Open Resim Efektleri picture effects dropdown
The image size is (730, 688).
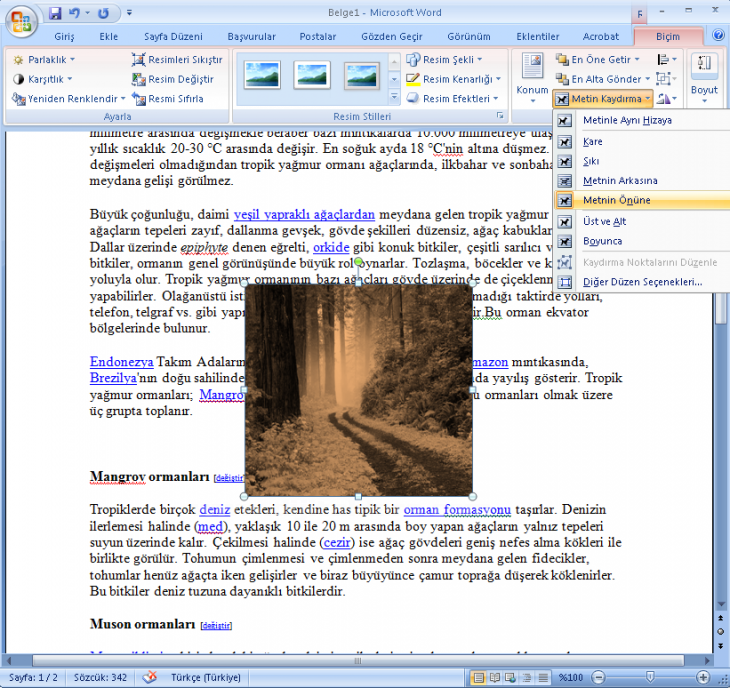point(453,99)
